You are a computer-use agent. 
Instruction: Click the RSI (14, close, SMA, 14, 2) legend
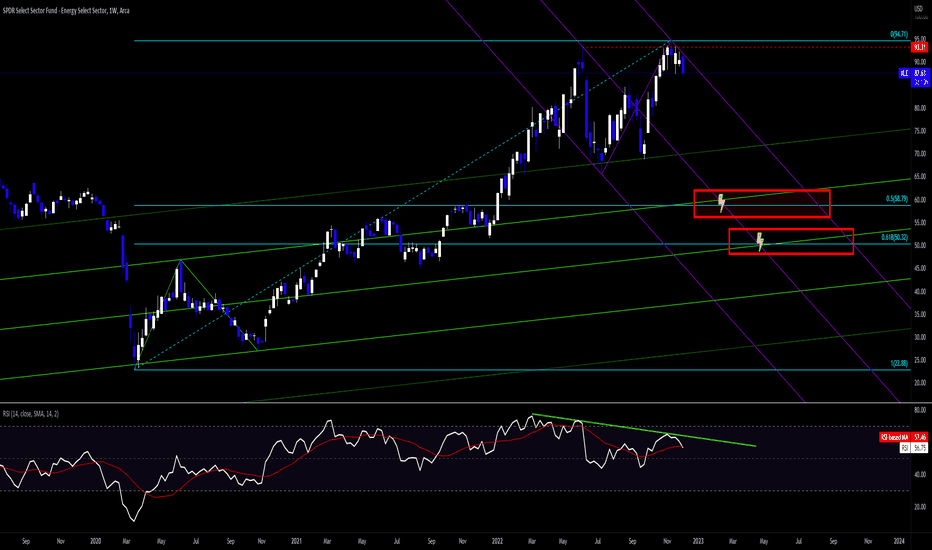31,414
